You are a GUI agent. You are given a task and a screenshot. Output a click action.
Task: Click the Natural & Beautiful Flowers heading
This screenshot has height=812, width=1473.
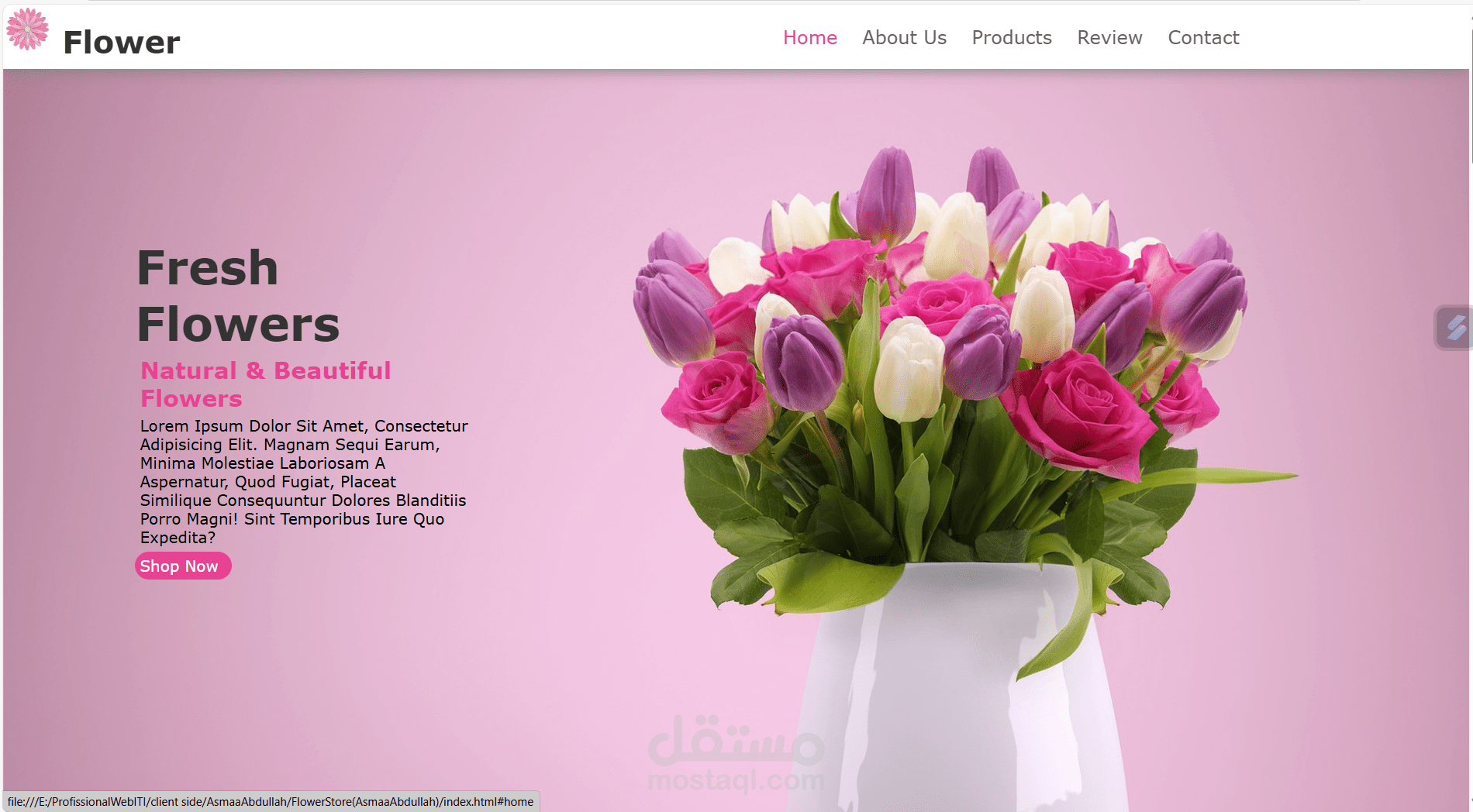pyautogui.click(x=265, y=384)
